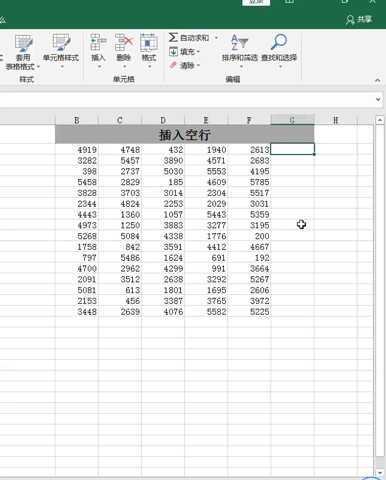Select cell containing 1776
This screenshot has height=480, width=386.
[x=206, y=236]
